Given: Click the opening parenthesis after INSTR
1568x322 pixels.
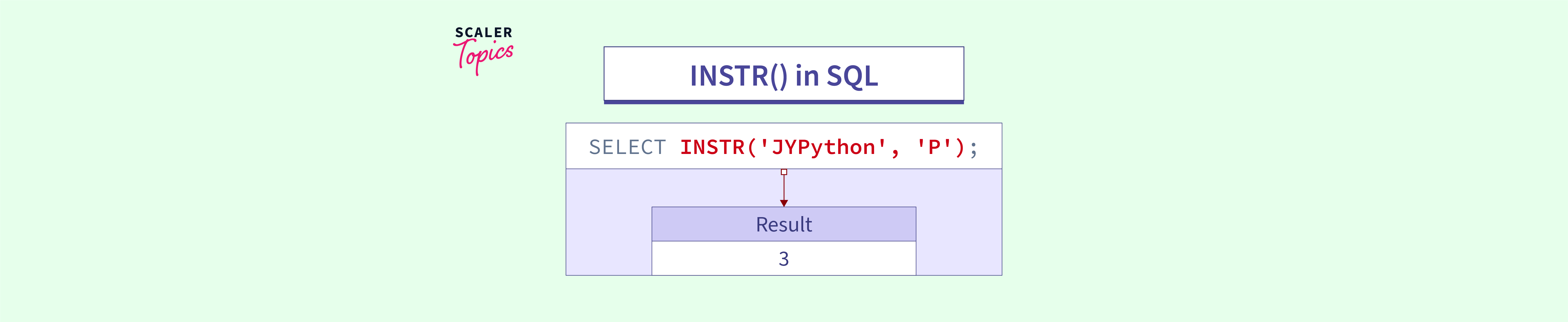Looking at the screenshot, I should (752, 148).
